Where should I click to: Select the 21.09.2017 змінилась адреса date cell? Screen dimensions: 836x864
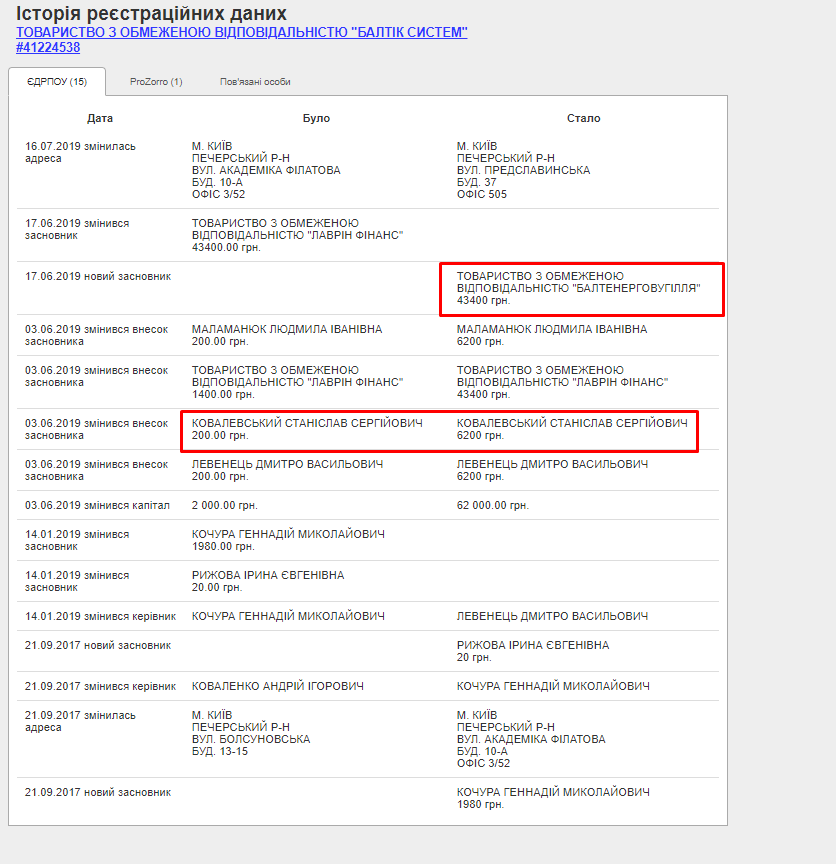80,721
